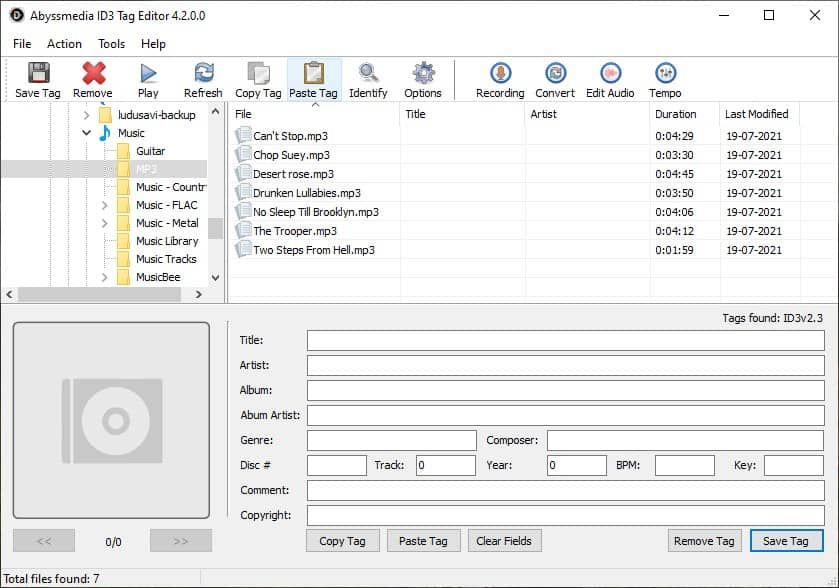The width and height of the screenshot is (839, 588).
Task: Expand the ludusavi-backup folder
Action: pos(86,114)
